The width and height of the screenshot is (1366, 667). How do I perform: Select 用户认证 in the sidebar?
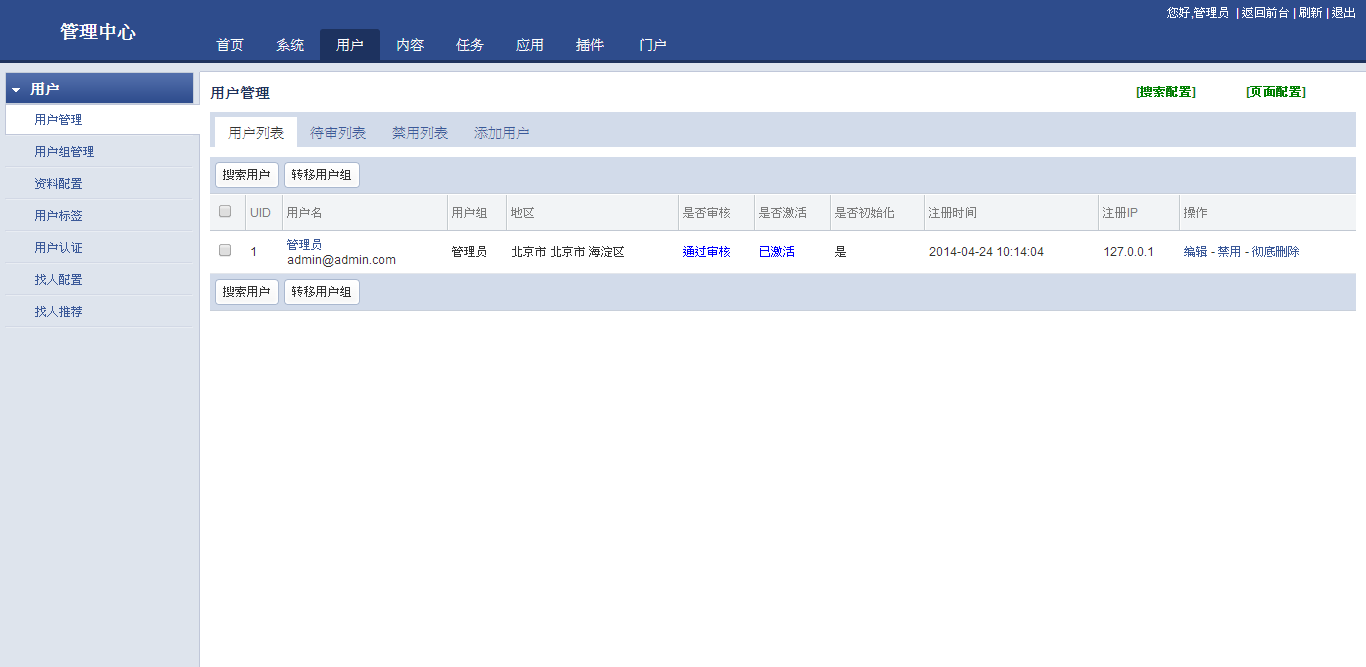pos(58,248)
